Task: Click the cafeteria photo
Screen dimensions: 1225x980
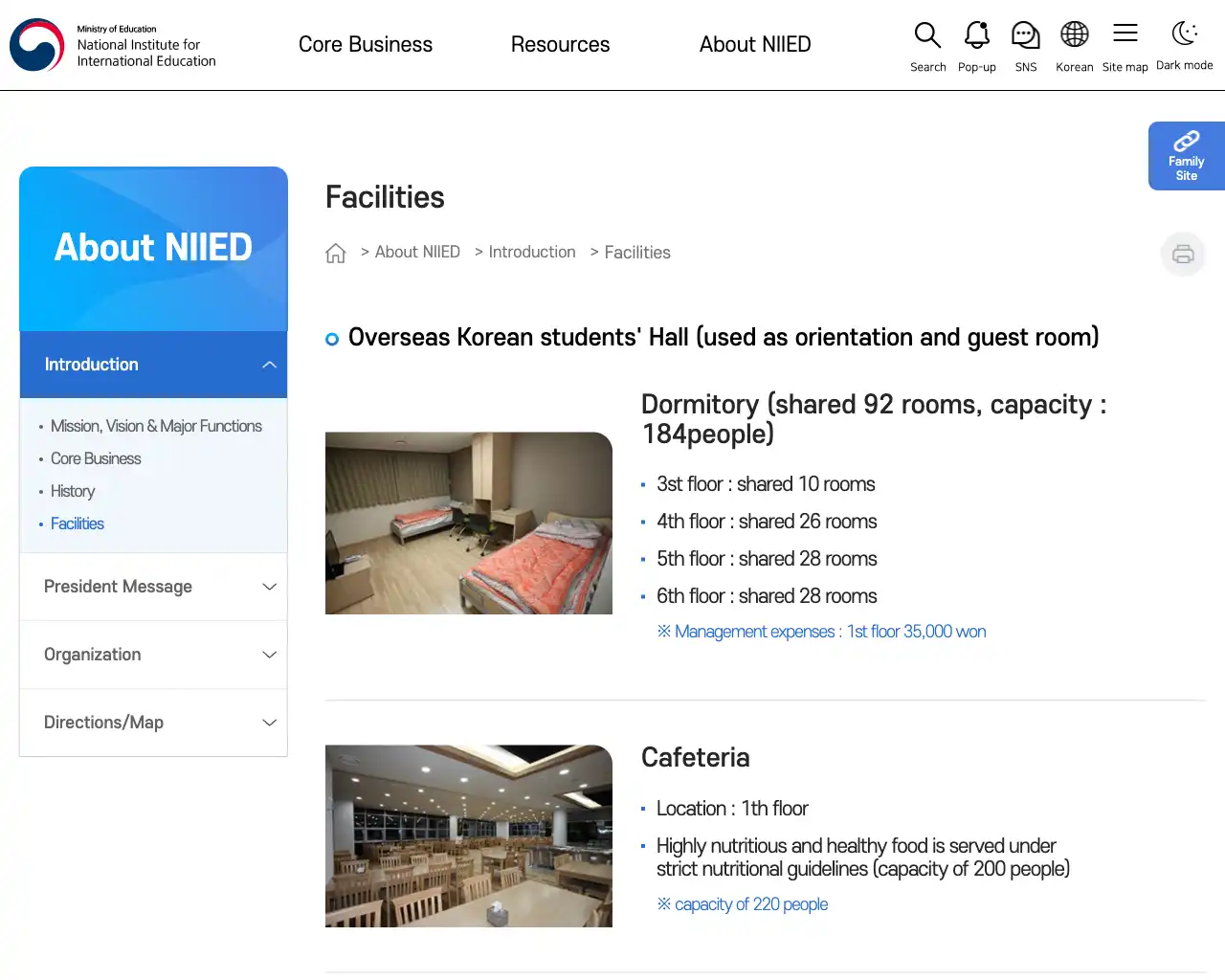Action: (x=469, y=836)
